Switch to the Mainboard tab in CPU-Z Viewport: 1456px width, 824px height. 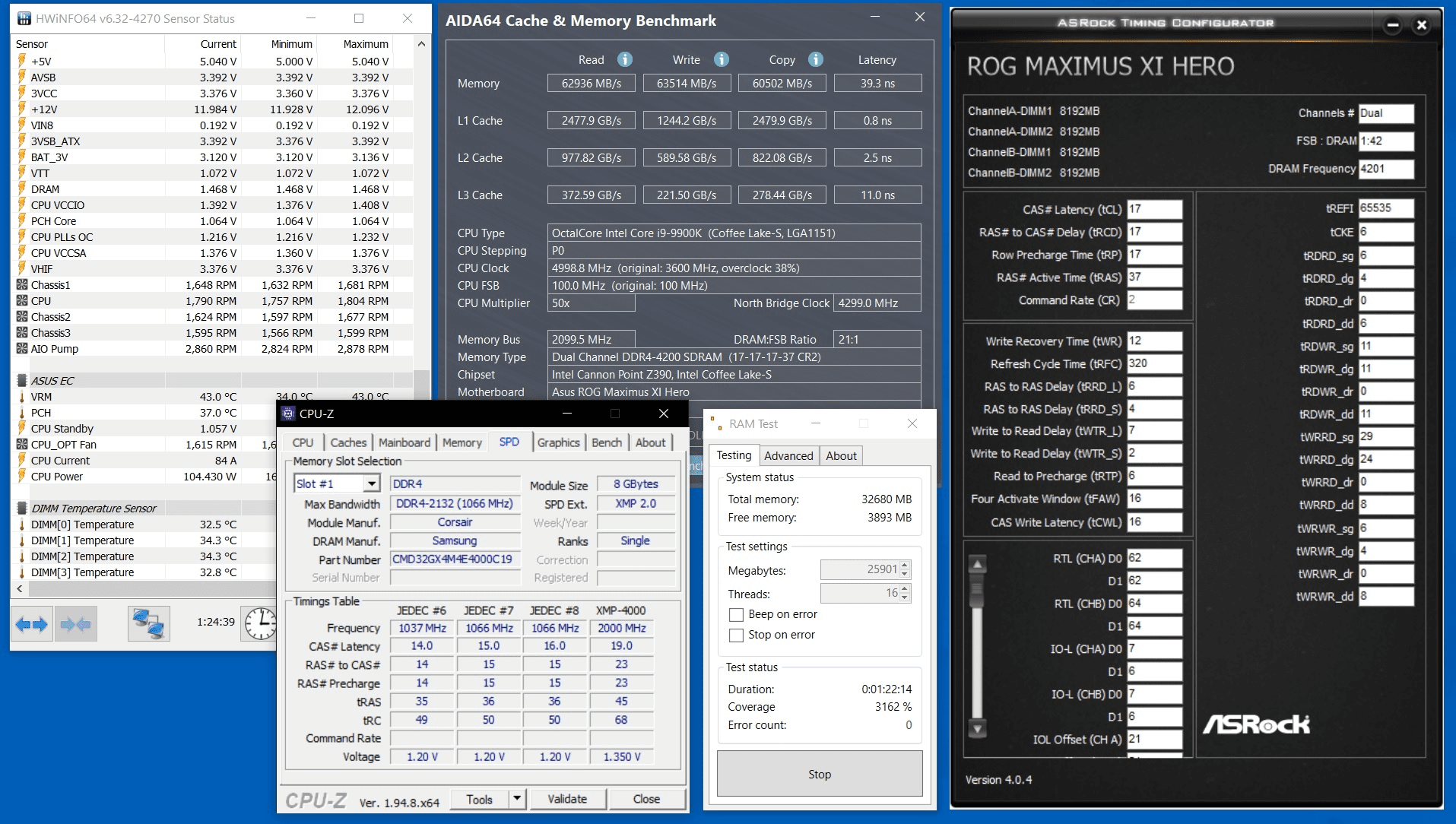pos(404,442)
